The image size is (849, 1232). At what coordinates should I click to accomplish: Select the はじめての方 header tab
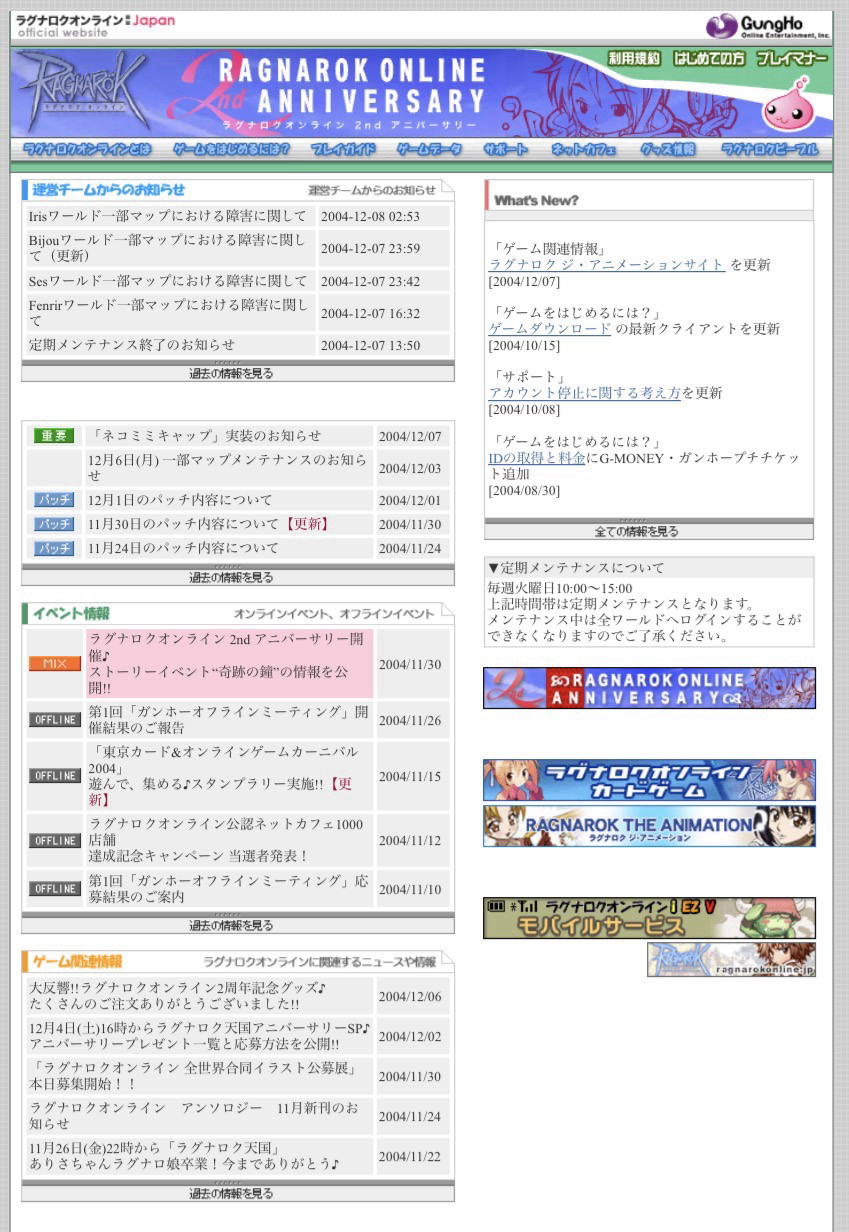pos(708,58)
